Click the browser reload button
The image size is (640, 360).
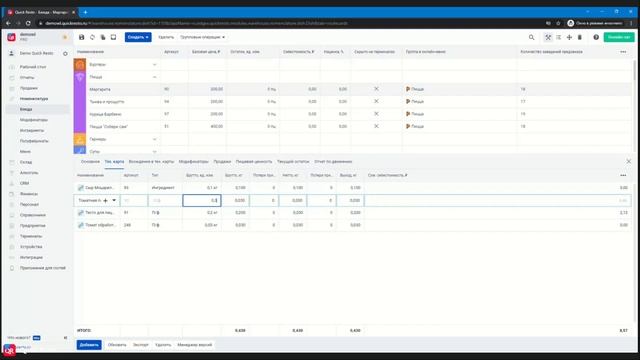(28, 23)
